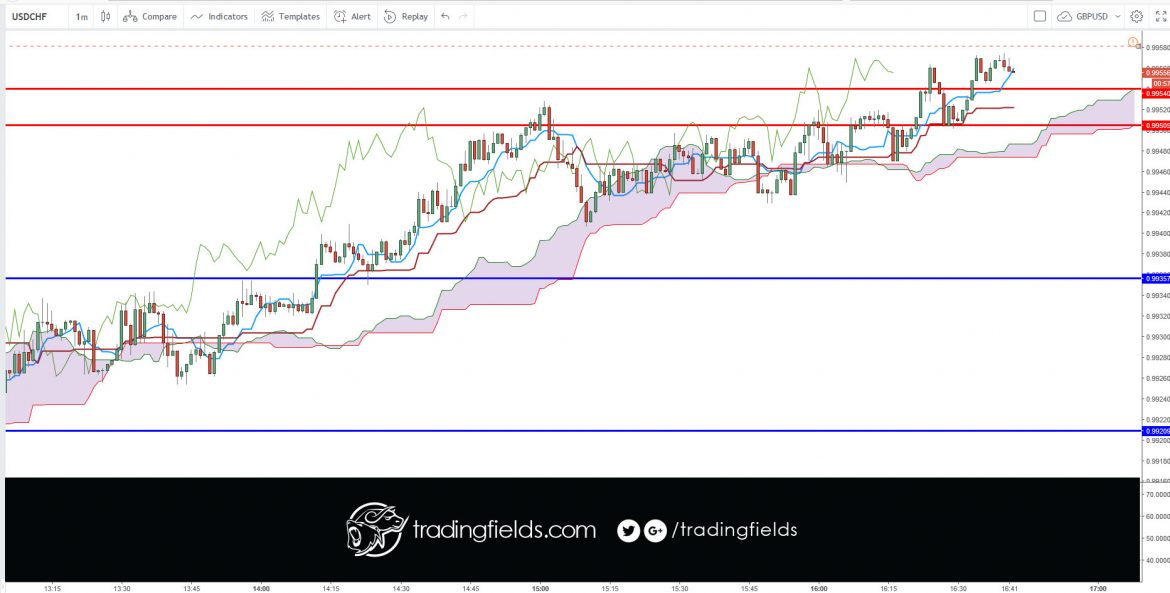This screenshot has height=593, width=1170.
Task: Open chart settings with the gear icon
Action: point(1136,16)
